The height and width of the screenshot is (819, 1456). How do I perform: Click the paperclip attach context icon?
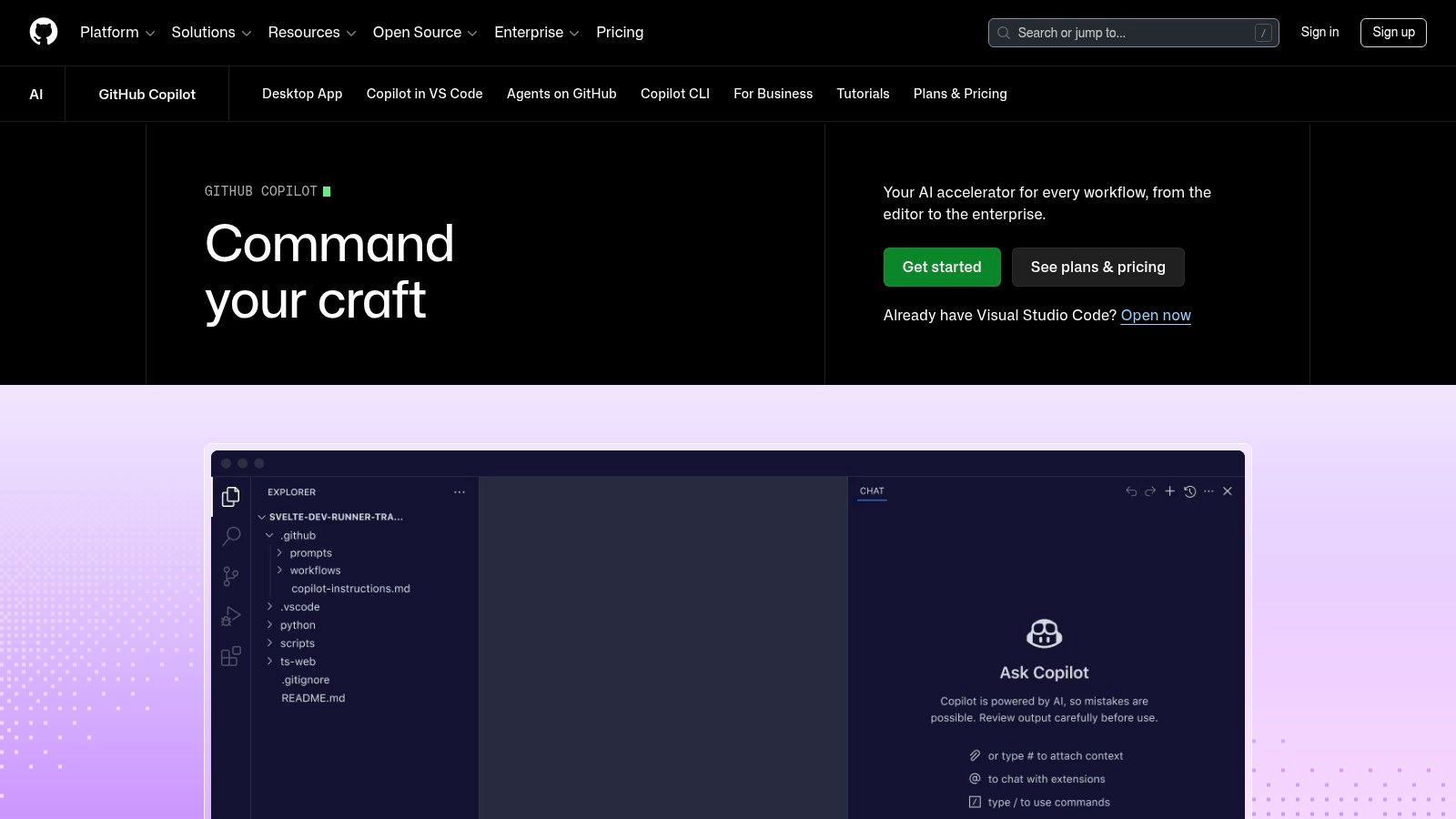pyautogui.click(x=975, y=755)
